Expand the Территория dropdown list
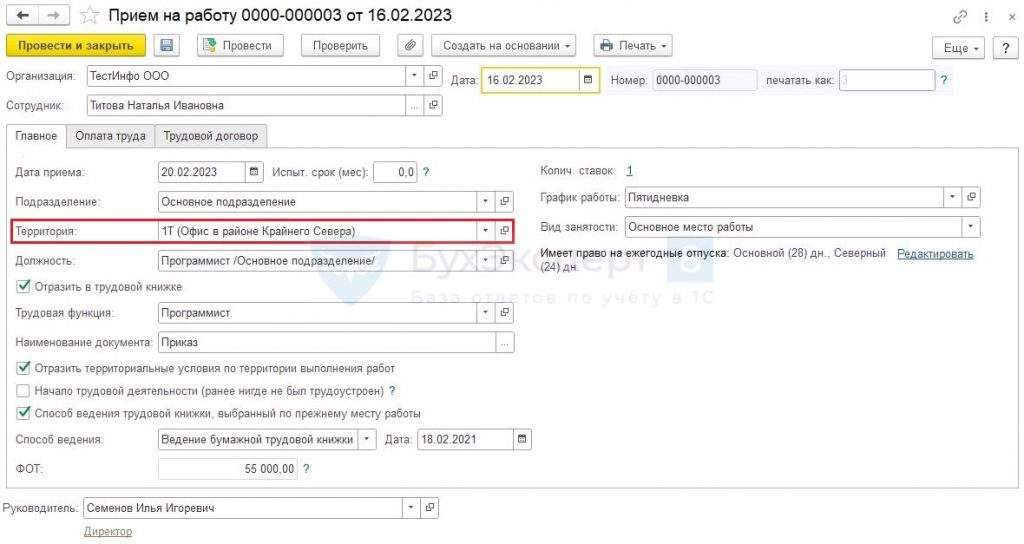The height and width of the screenshot is (544, 1024). coord(485,231)
